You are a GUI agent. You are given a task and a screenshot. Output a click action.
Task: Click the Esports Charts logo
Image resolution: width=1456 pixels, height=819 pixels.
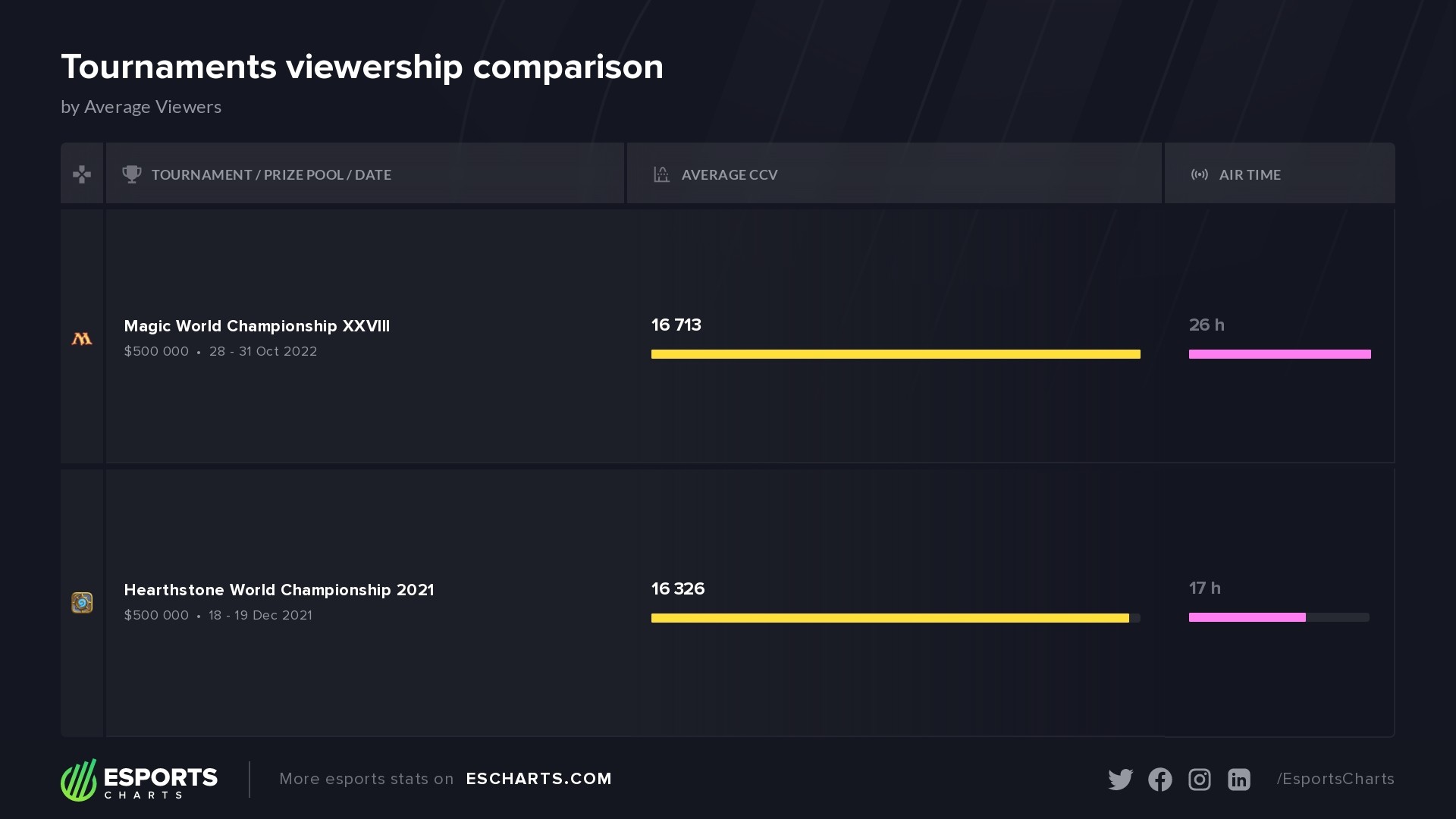point(140,780)
